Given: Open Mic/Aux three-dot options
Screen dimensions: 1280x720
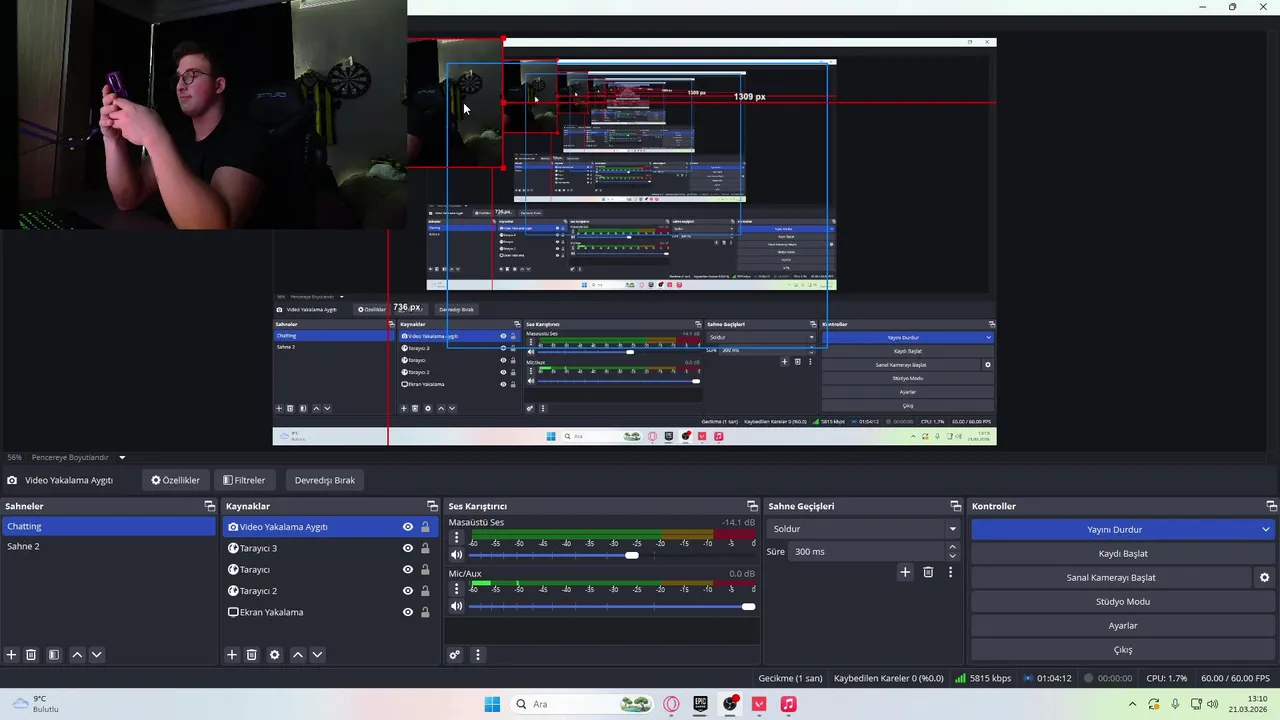Looking at the screenshot, I should pos(457,589).
